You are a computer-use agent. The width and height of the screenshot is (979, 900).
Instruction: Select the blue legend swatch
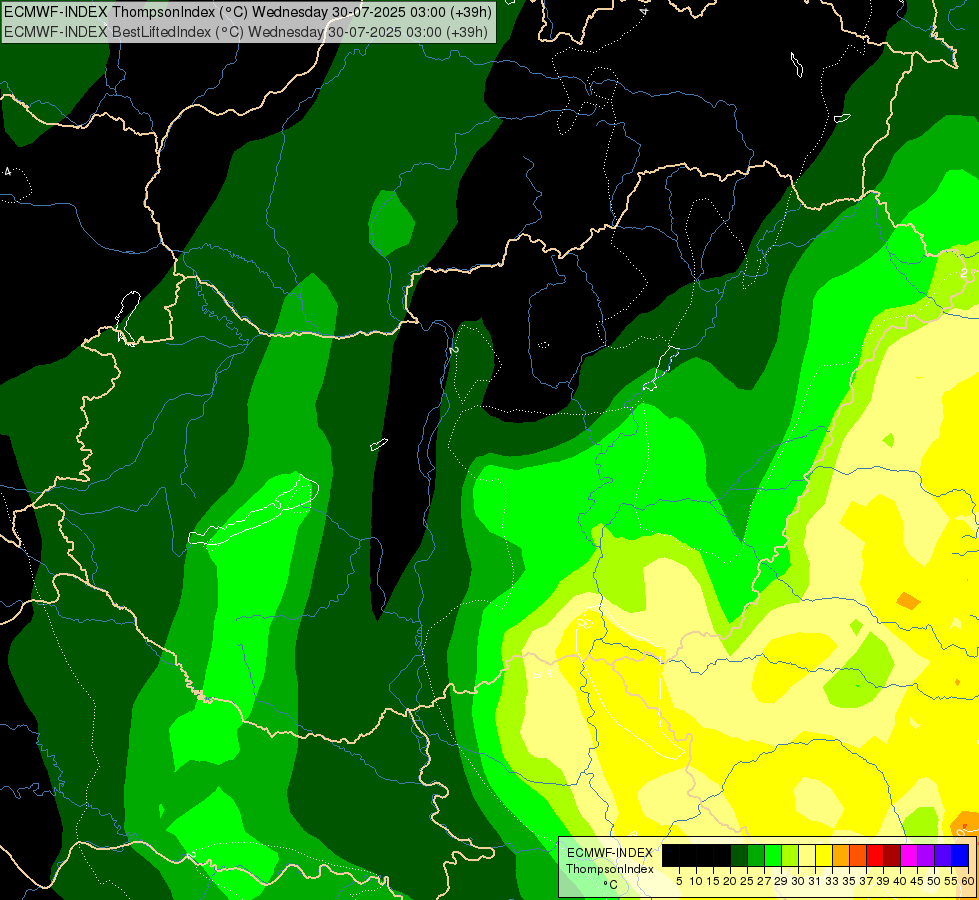[960, 855]
